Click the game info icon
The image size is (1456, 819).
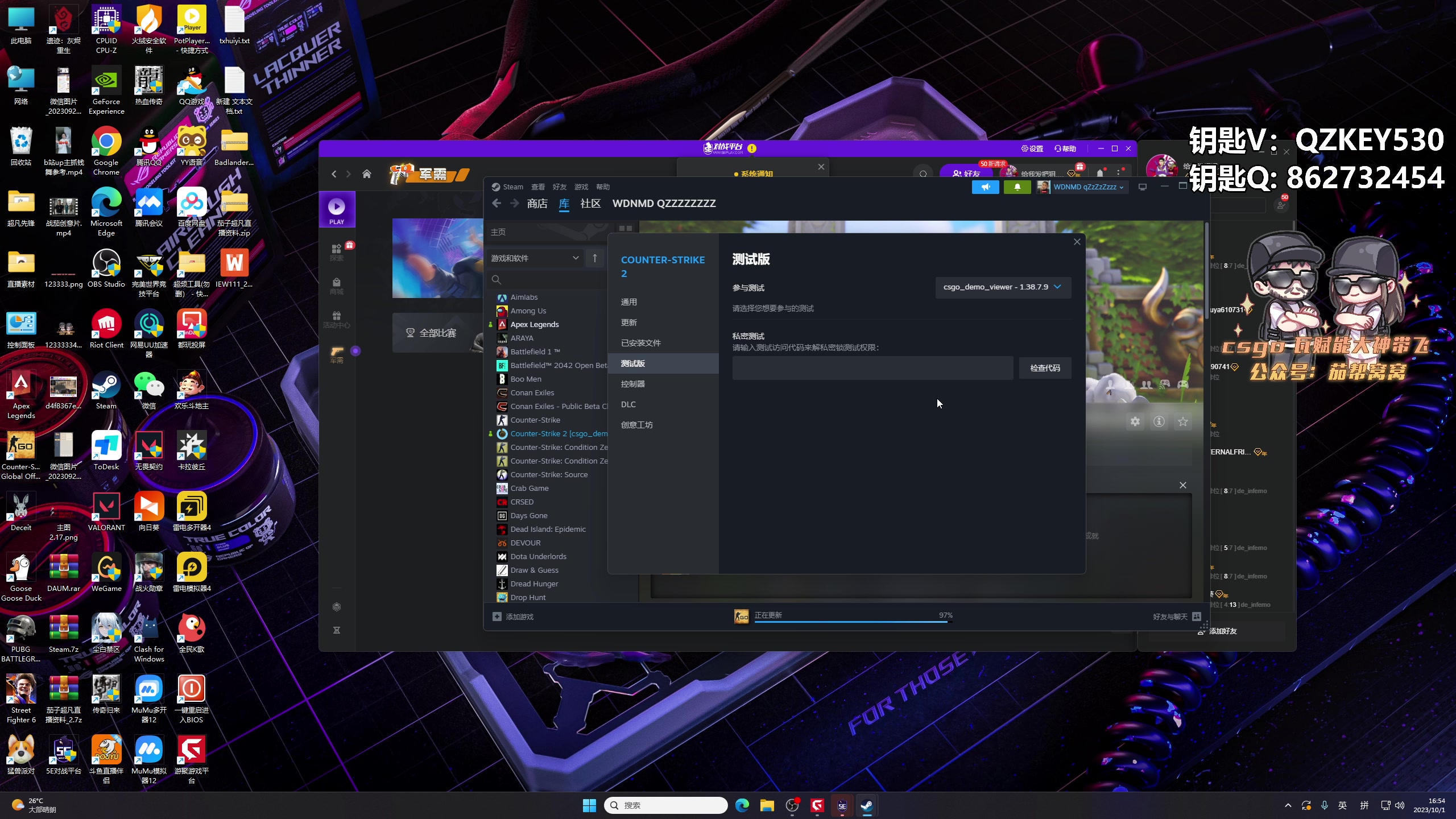1159,422
